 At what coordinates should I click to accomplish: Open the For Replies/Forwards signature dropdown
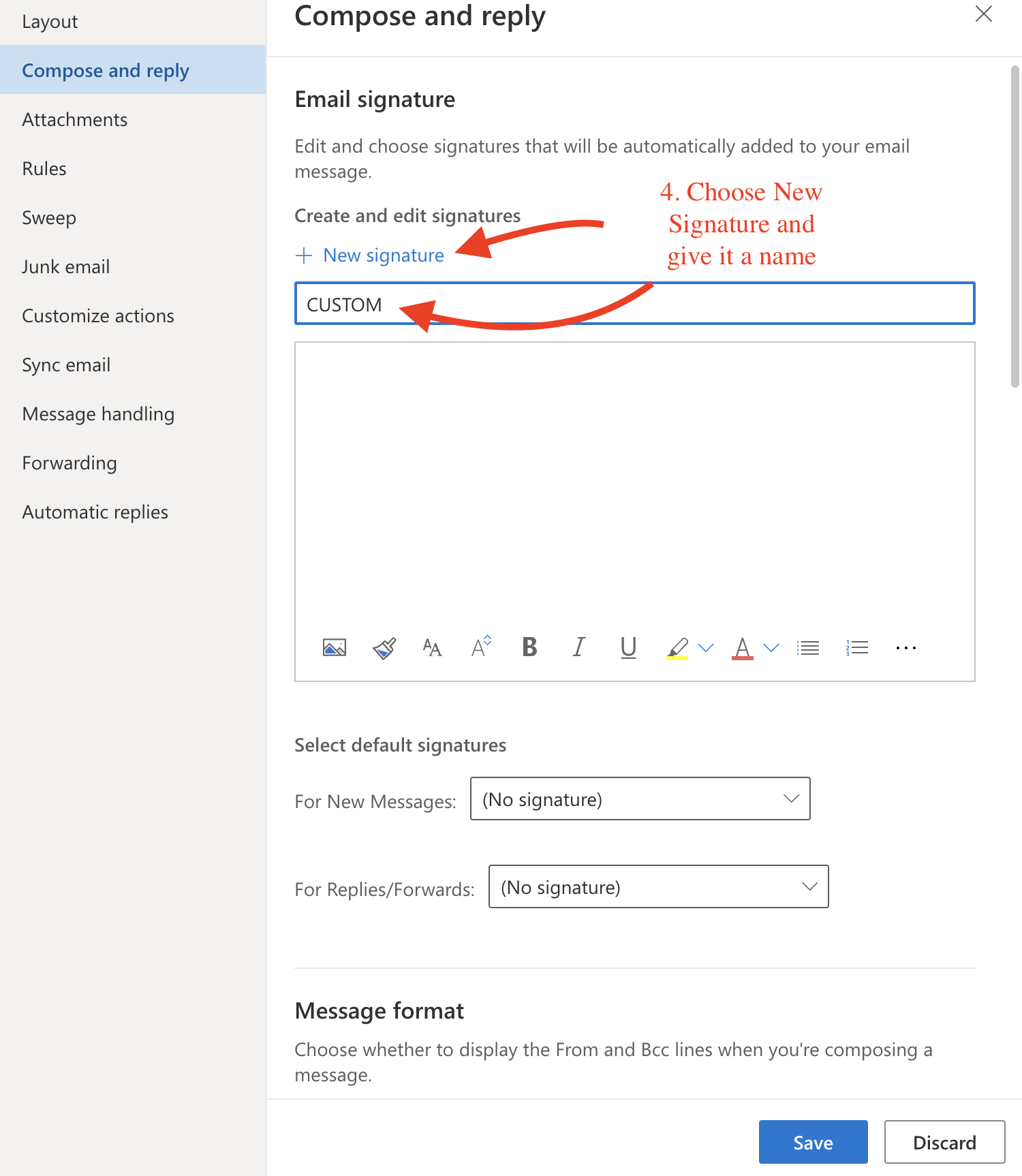658,886
